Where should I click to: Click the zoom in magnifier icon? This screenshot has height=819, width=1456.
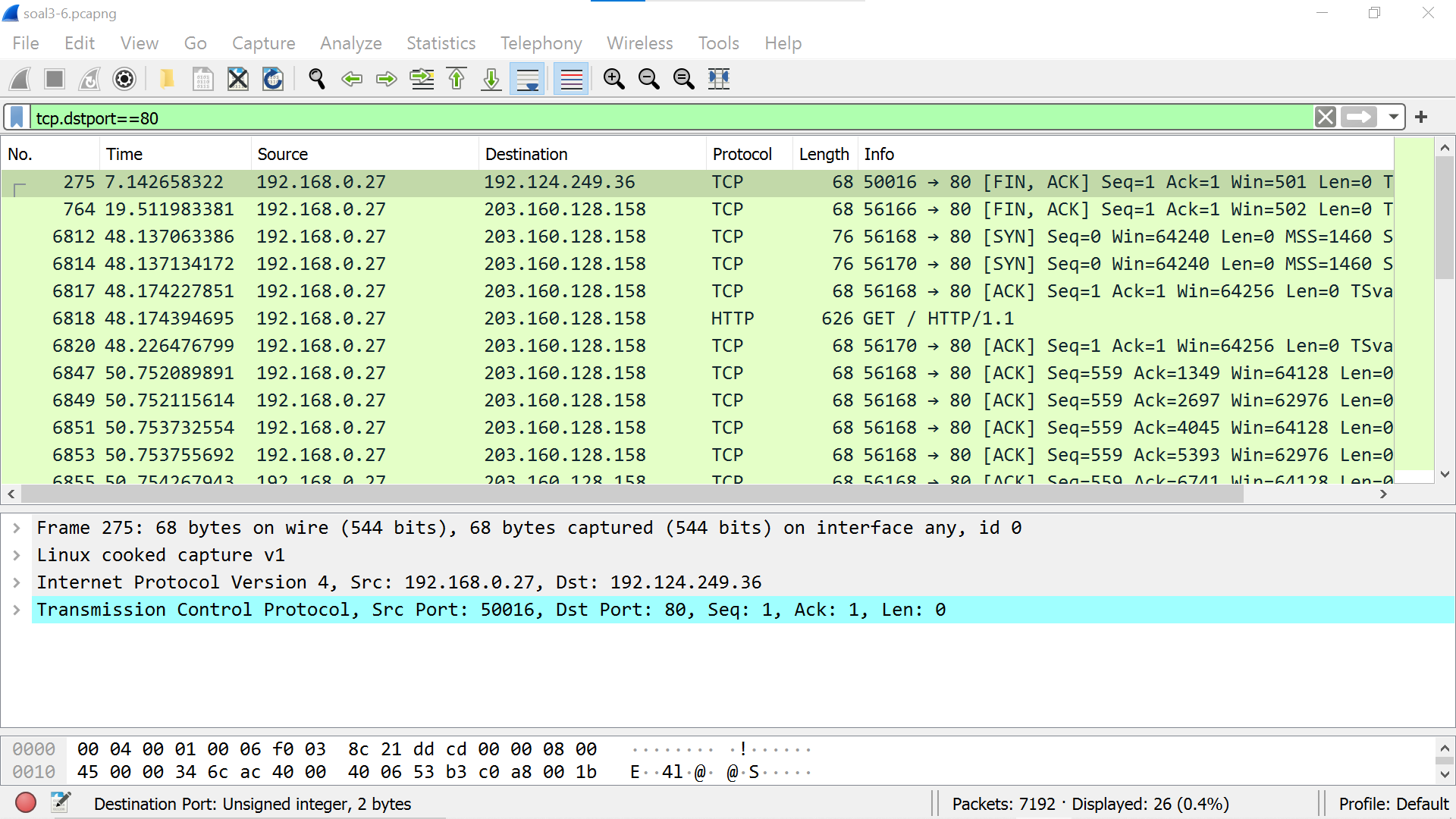[x=613, y=79]
